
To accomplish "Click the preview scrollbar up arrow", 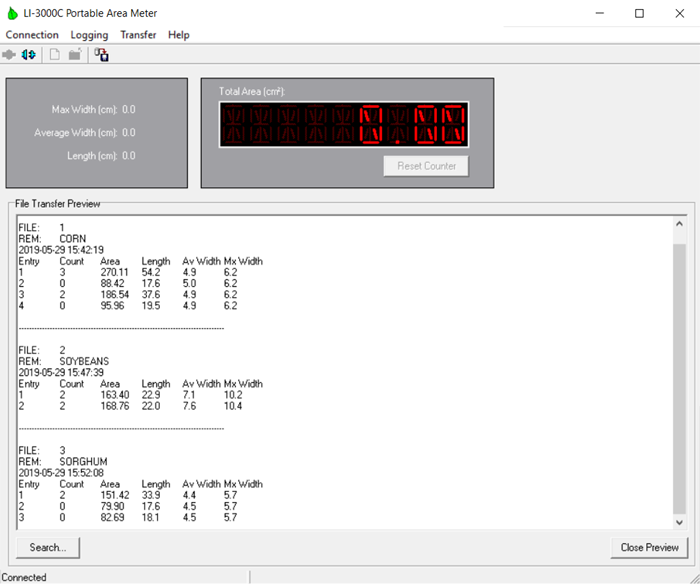I will (679, 224).
